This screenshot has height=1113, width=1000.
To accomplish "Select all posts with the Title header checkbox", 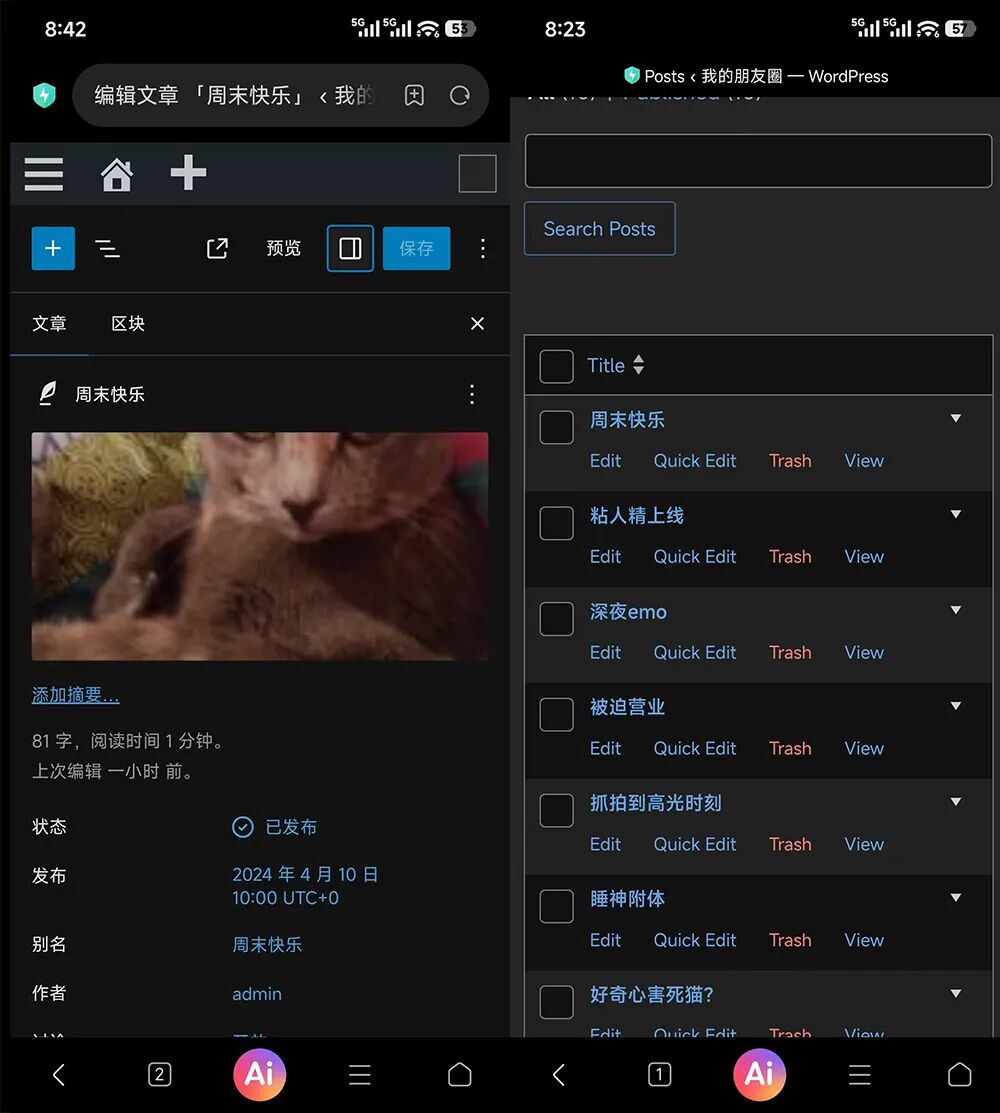I will tap(556, 366).
